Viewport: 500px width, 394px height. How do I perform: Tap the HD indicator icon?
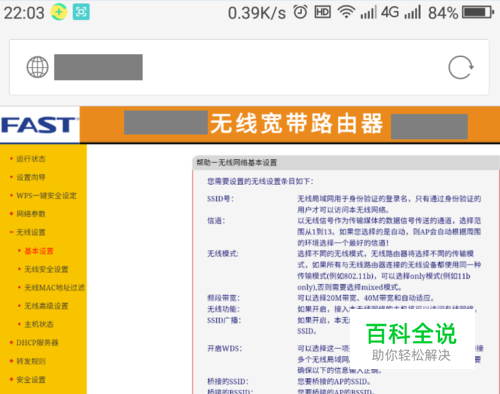(x=323, y=13)
